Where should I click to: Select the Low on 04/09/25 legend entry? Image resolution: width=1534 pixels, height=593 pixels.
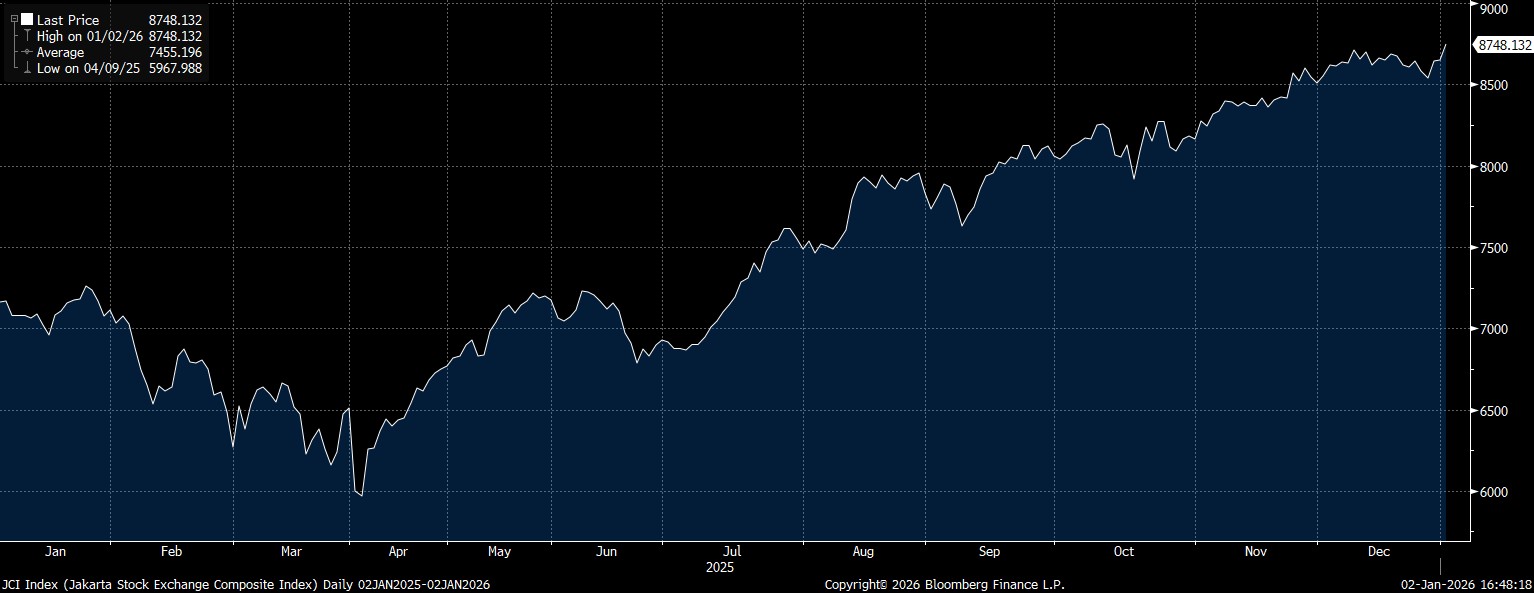[x=88, y=68]
